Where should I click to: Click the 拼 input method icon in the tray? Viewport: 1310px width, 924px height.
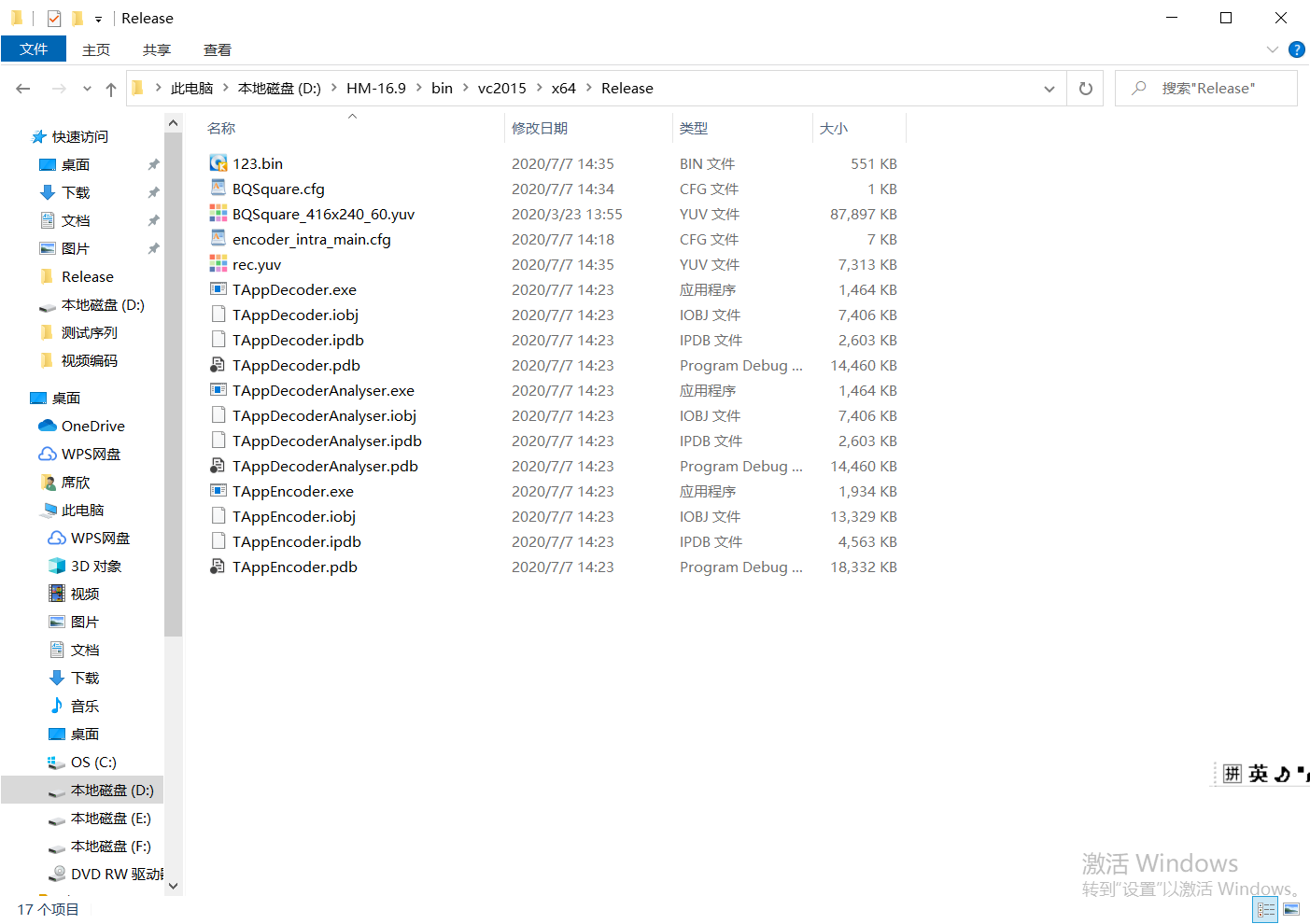click(x=1232, y=773)
